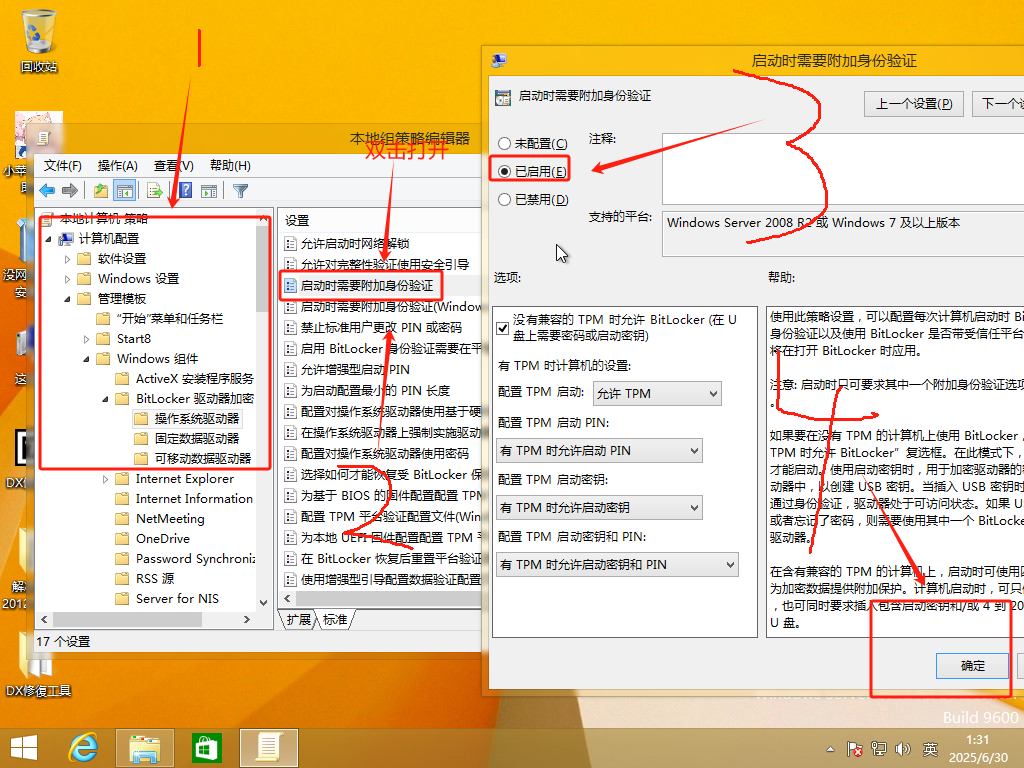Screen dimensions: 1024x768
Task: Open the Recycle Bin desktop icon
Action: click(x=39, y=40)
